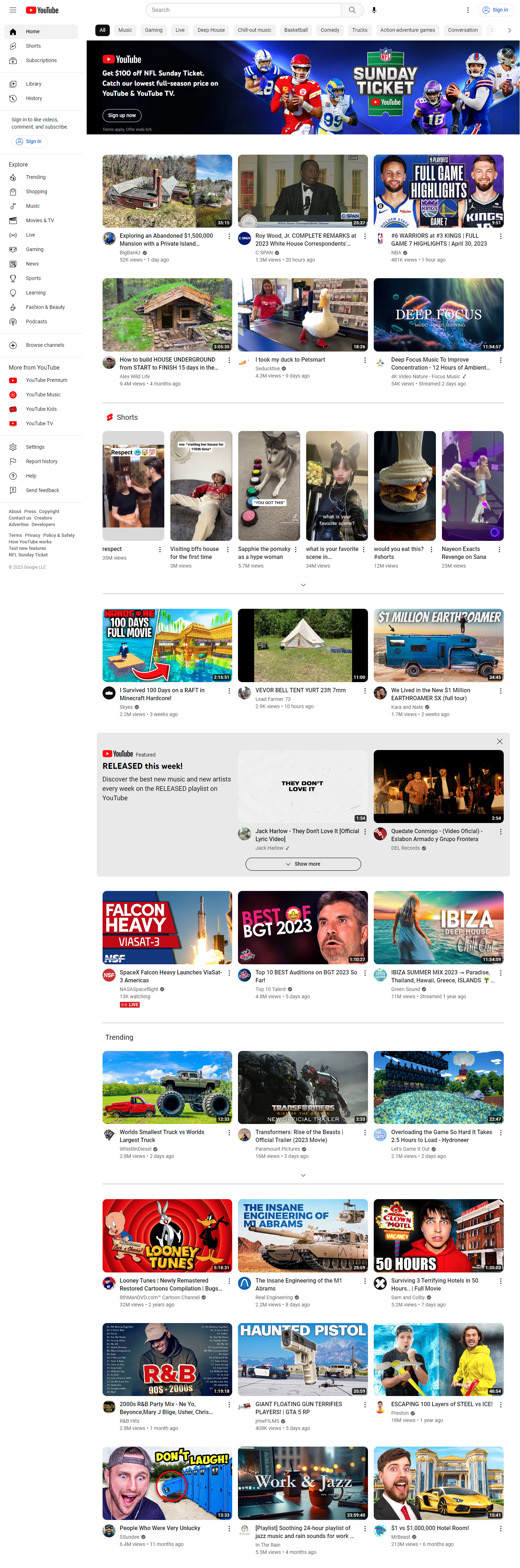
Task: Click Show more in RELEASED section
Action: coord(303,864)
